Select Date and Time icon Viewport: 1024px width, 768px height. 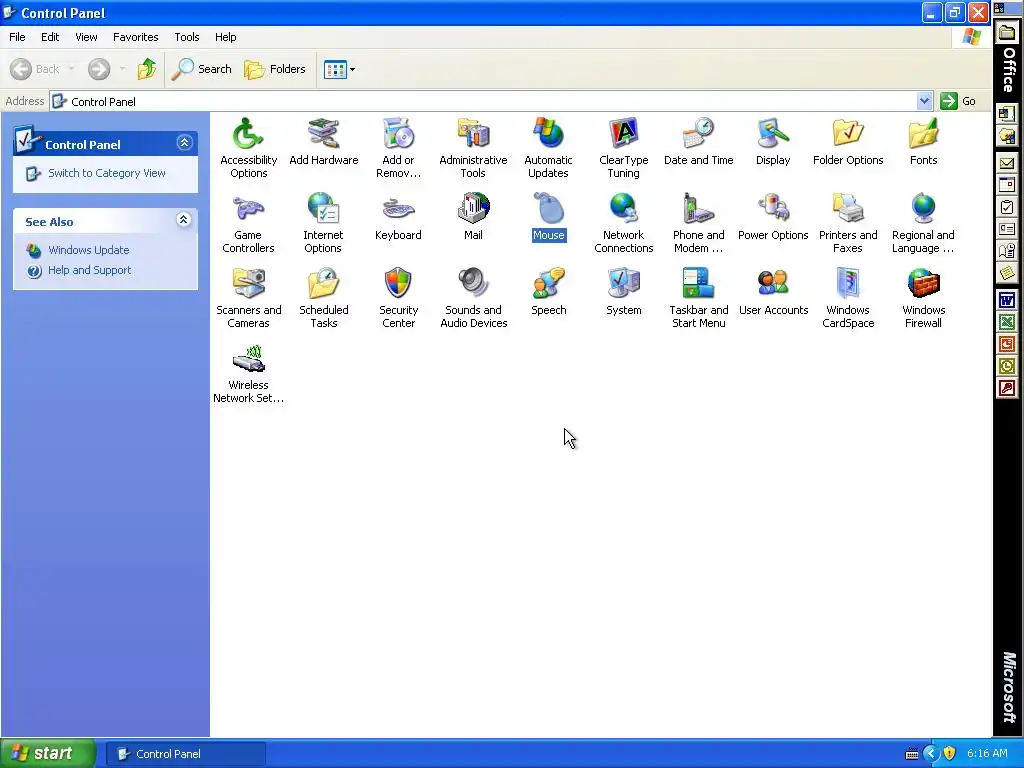tap(698, 134)
